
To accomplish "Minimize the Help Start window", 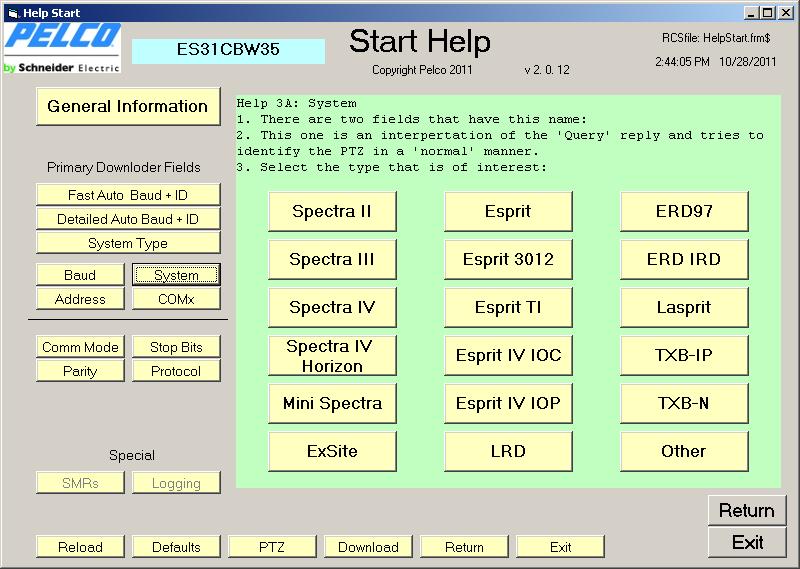I will [751, 13].
